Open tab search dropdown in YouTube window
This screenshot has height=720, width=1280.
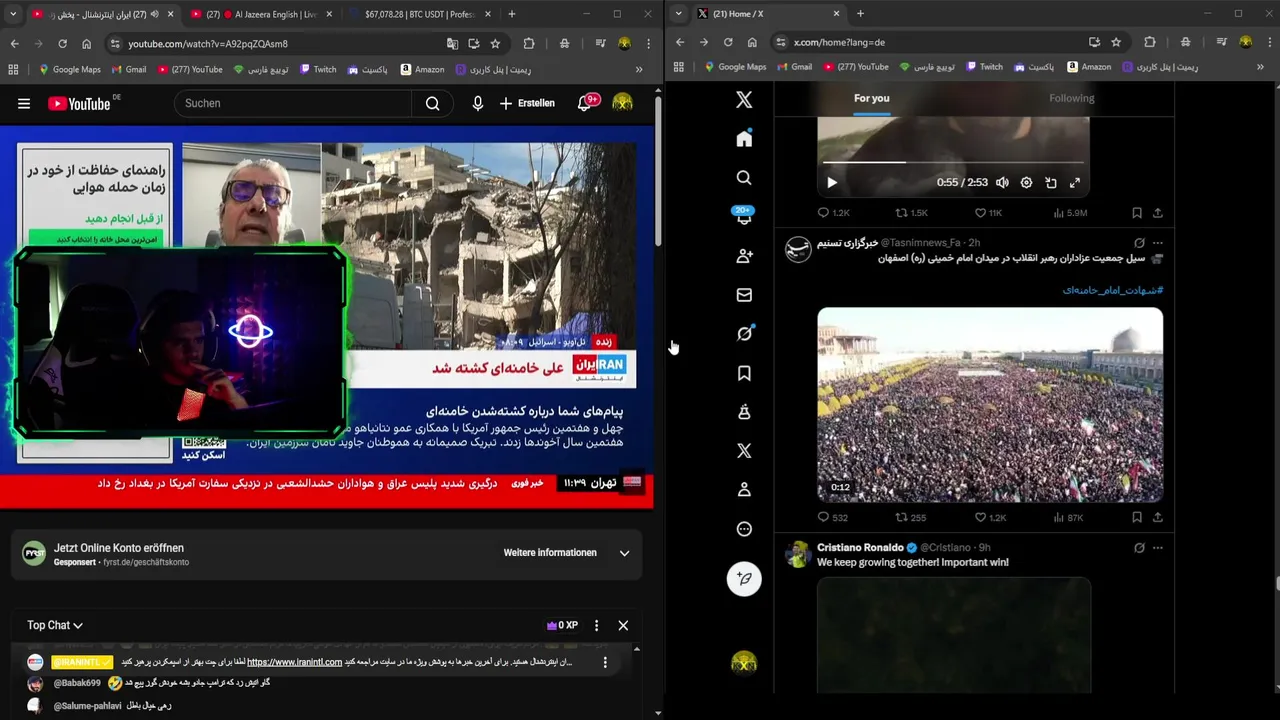tap(12, 14)
